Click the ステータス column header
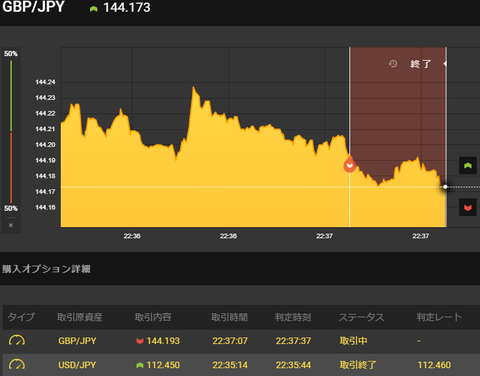480x376 pixels. [361, 317]
